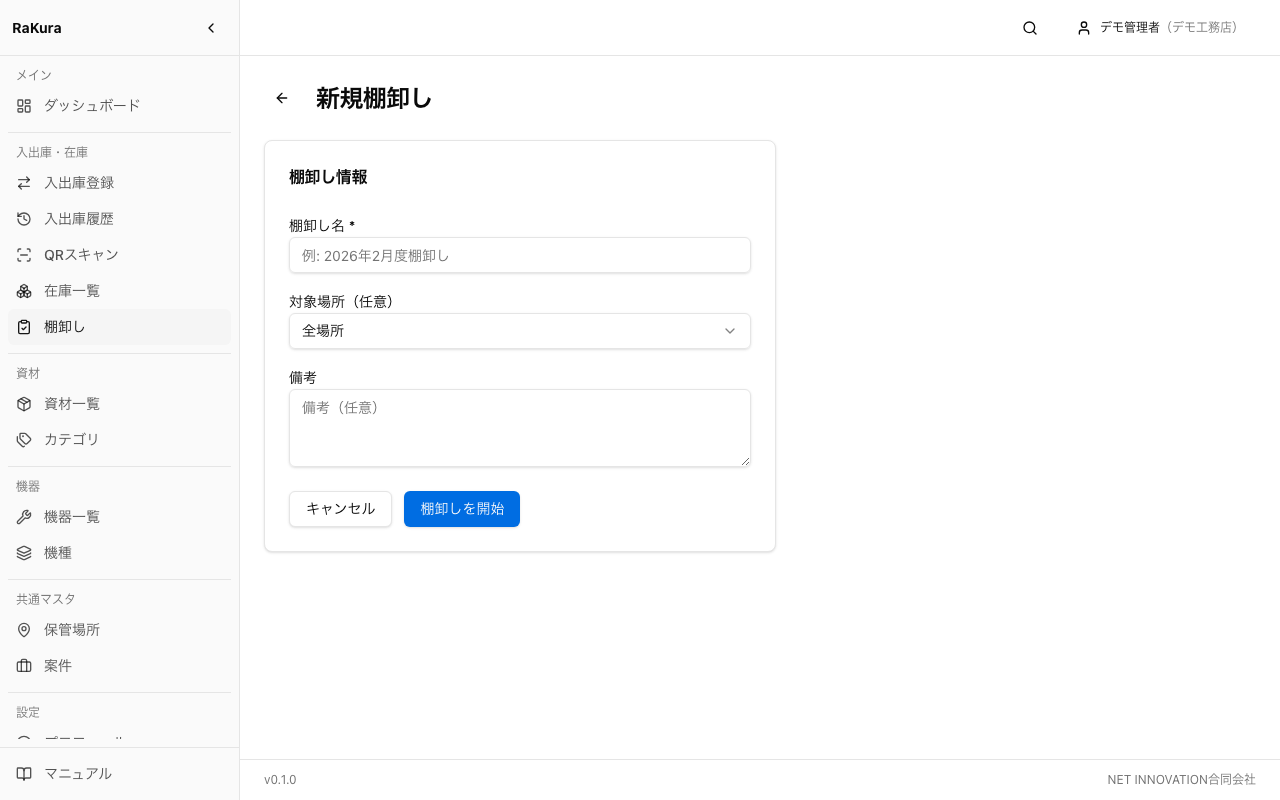Click the RaKura logo text

[37, 28]
